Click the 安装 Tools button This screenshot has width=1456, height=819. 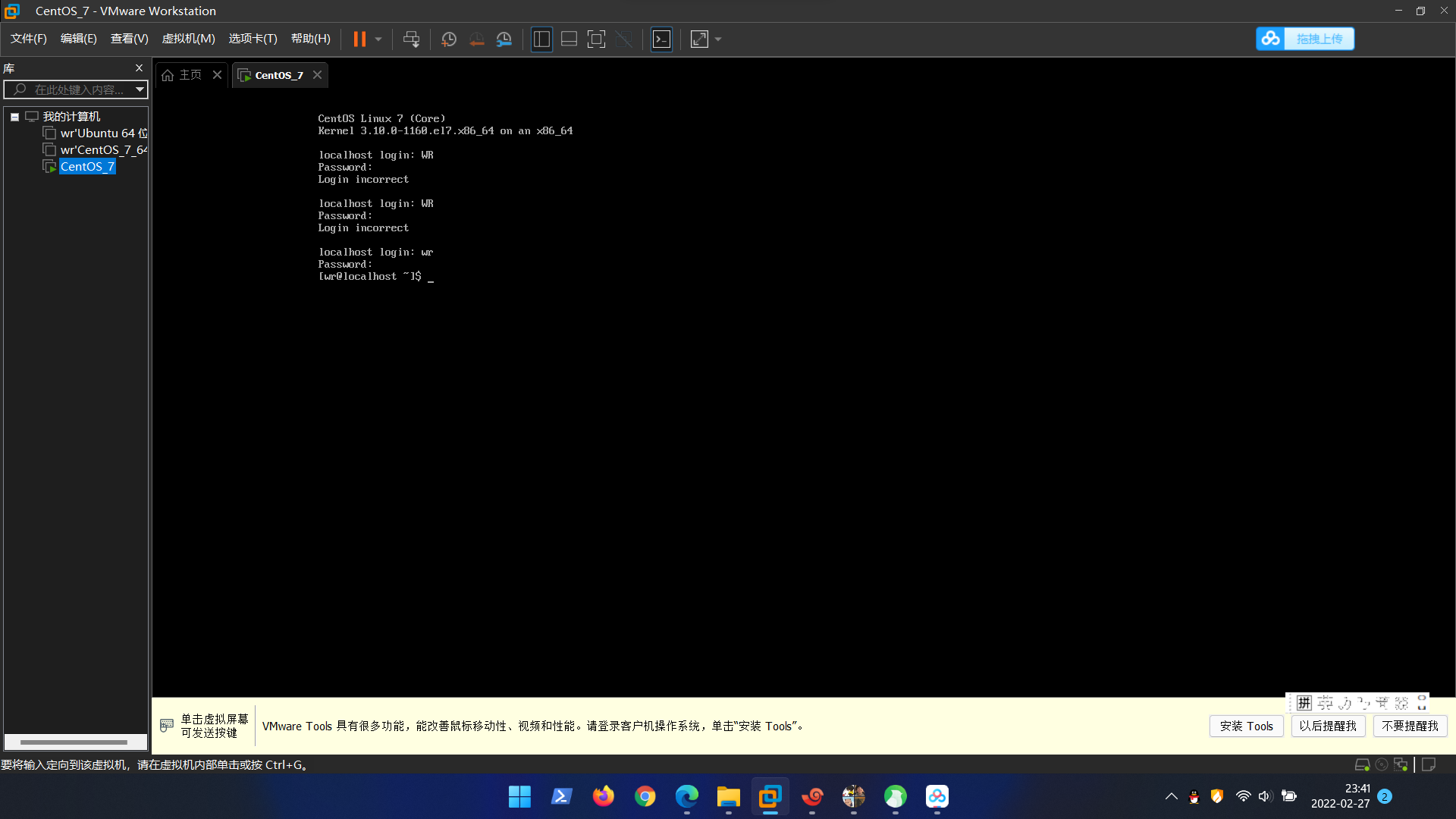(1246, 726)
